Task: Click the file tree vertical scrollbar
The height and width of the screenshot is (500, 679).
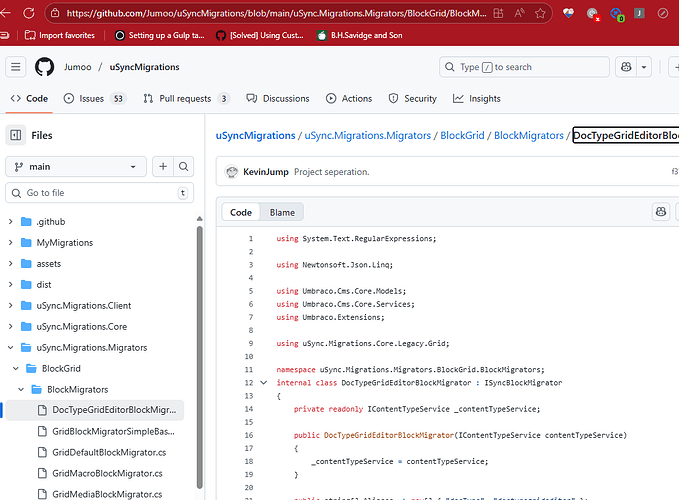Action: pos(199,357)
